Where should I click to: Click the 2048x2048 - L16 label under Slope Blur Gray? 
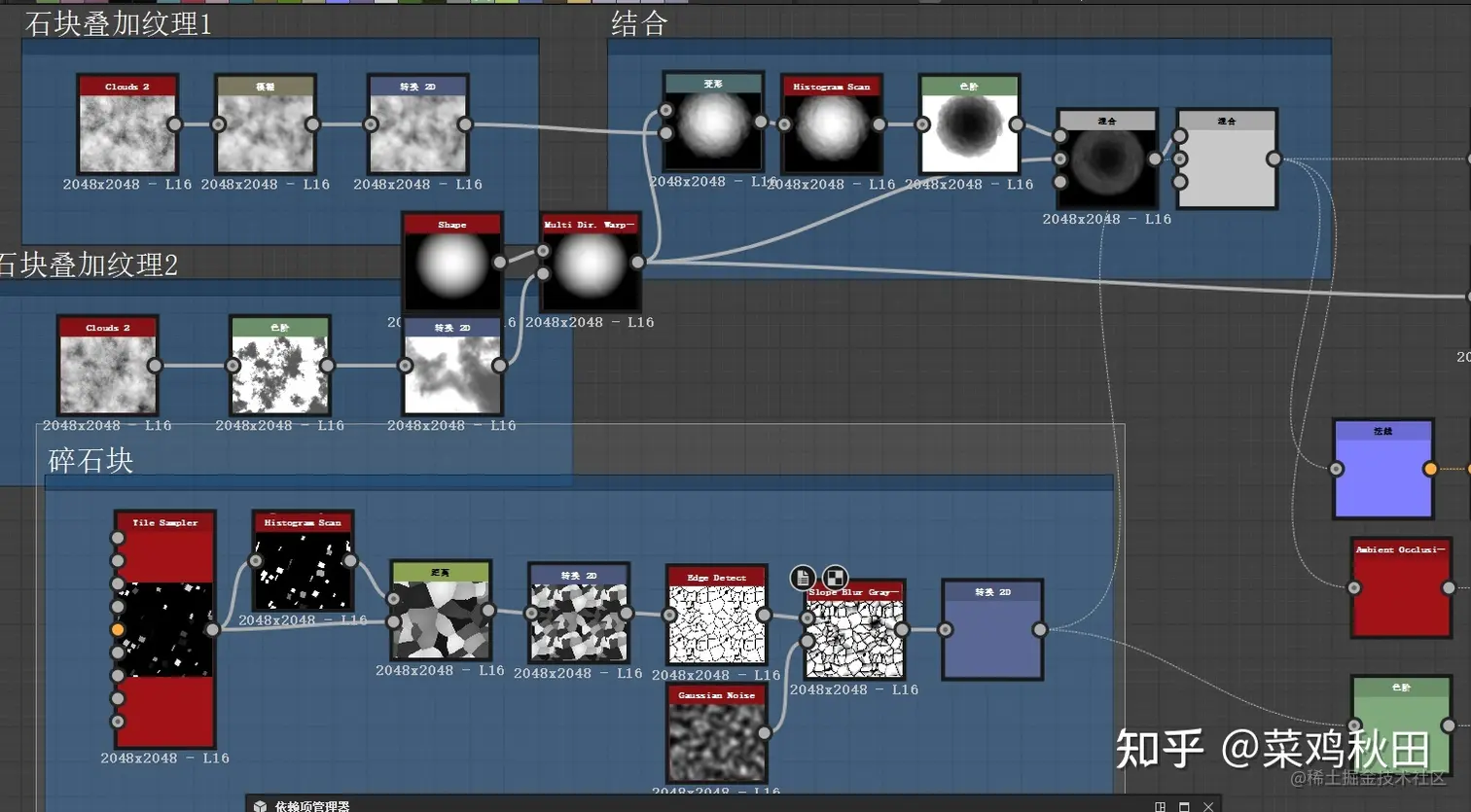[x=854, y=689]
